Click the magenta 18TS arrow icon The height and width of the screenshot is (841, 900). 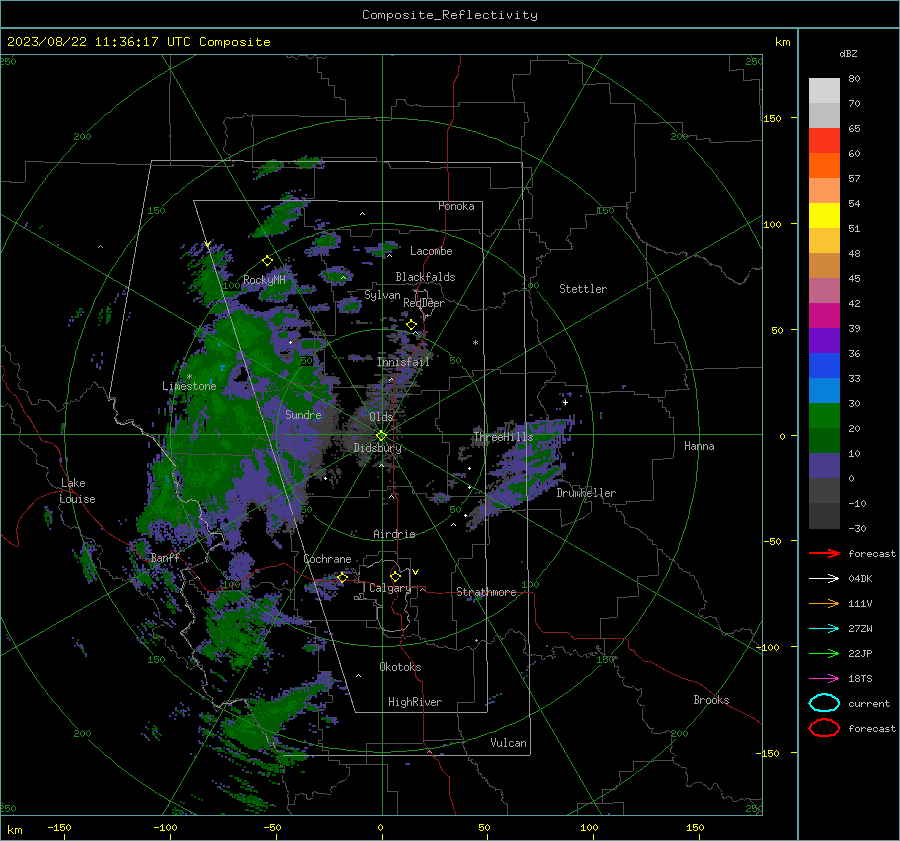[824, 679]
